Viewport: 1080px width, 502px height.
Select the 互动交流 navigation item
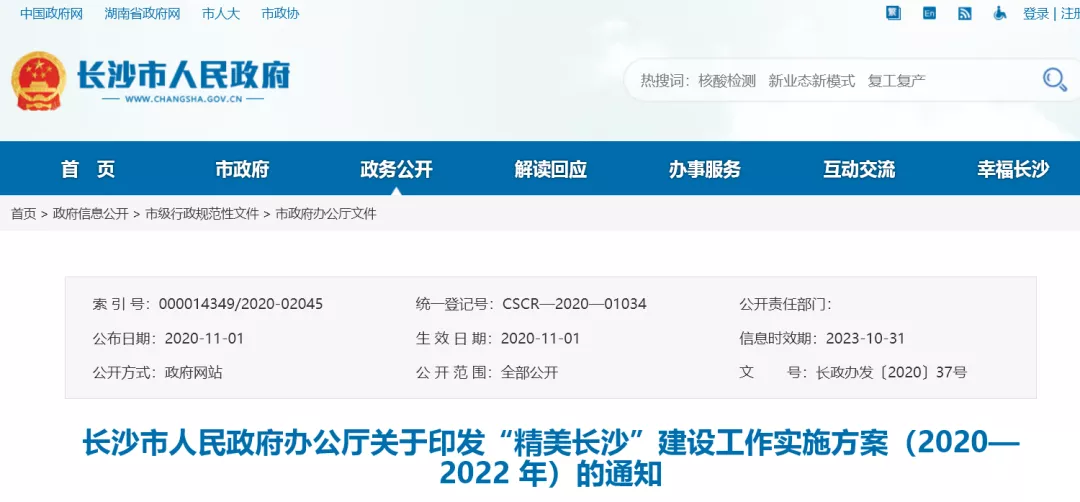click(859, 169)
